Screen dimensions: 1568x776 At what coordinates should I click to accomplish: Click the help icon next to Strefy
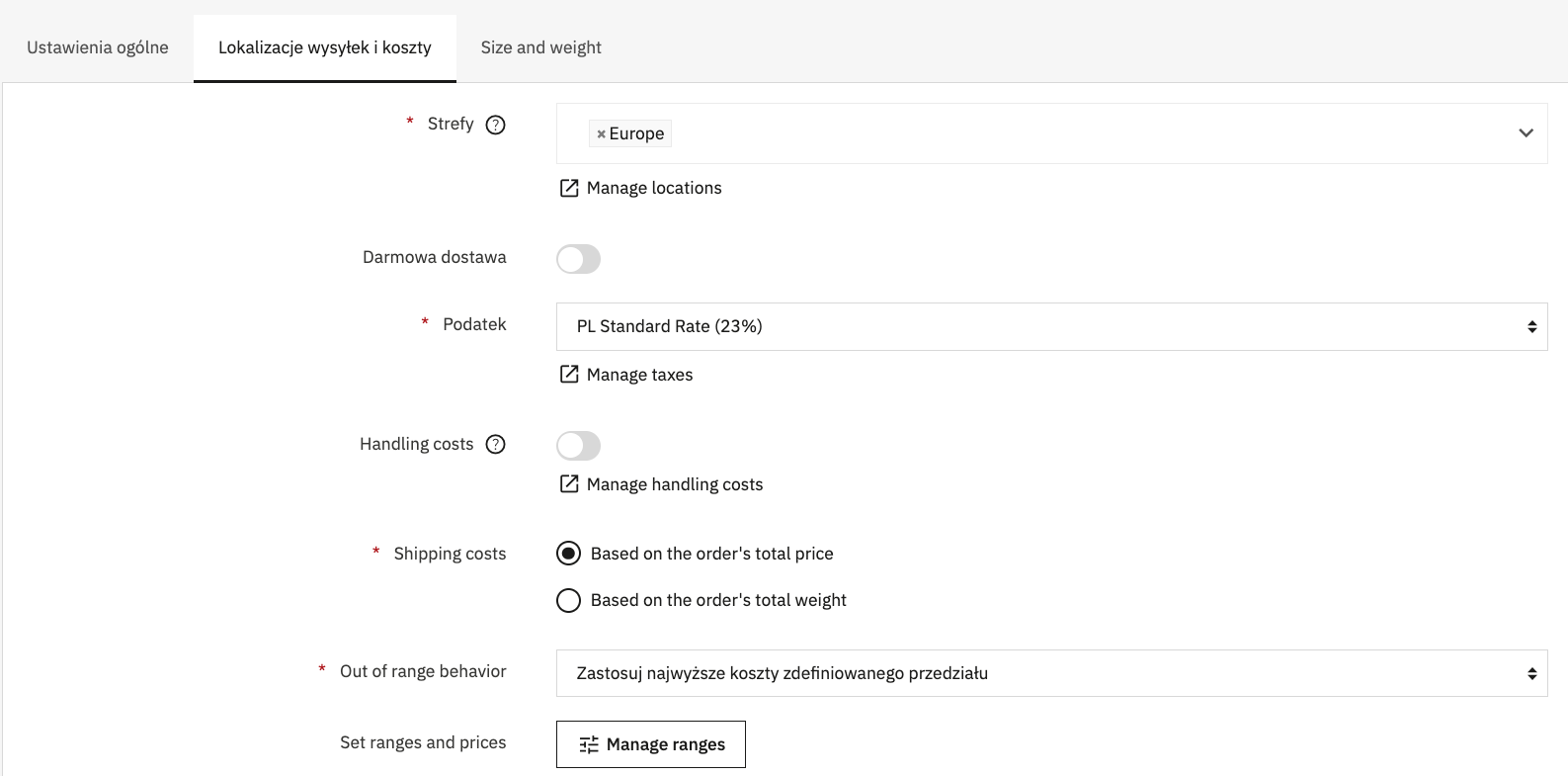tap(496, 125)
